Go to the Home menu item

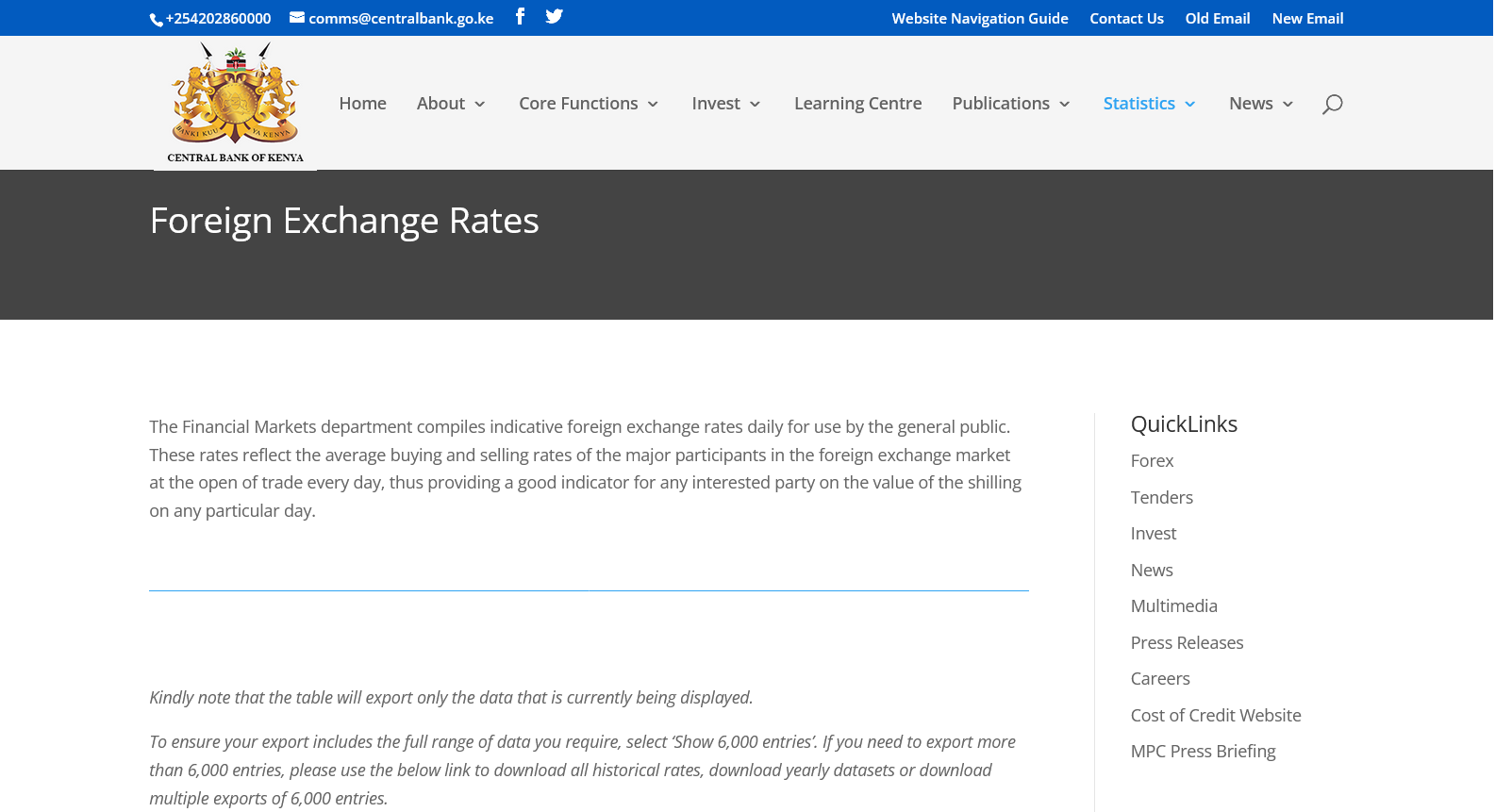coord(362,104)
